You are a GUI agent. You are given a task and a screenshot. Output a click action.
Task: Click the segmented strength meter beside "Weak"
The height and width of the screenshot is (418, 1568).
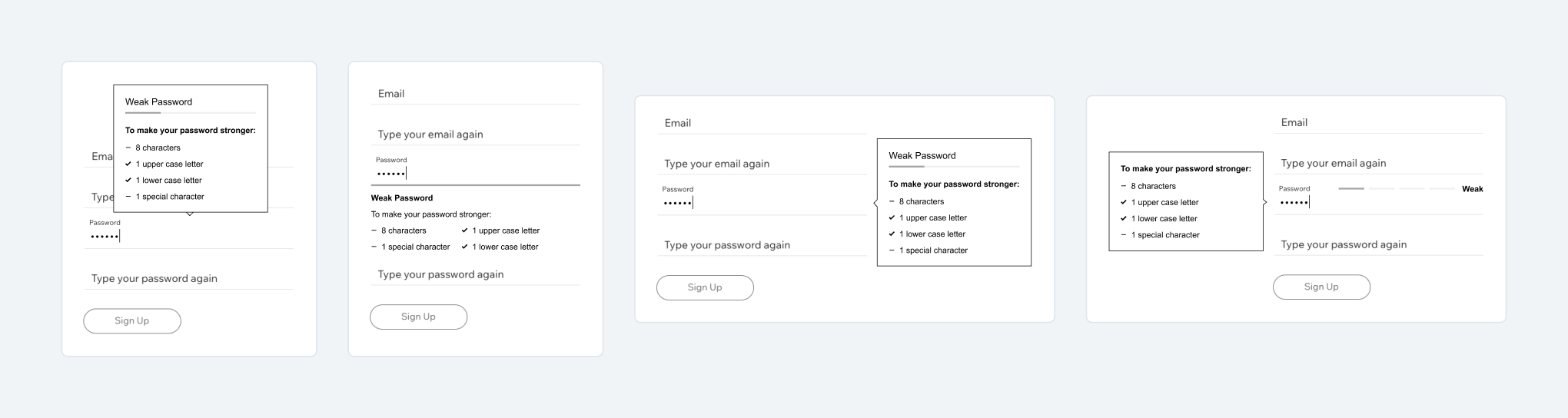coord(1395,189)
